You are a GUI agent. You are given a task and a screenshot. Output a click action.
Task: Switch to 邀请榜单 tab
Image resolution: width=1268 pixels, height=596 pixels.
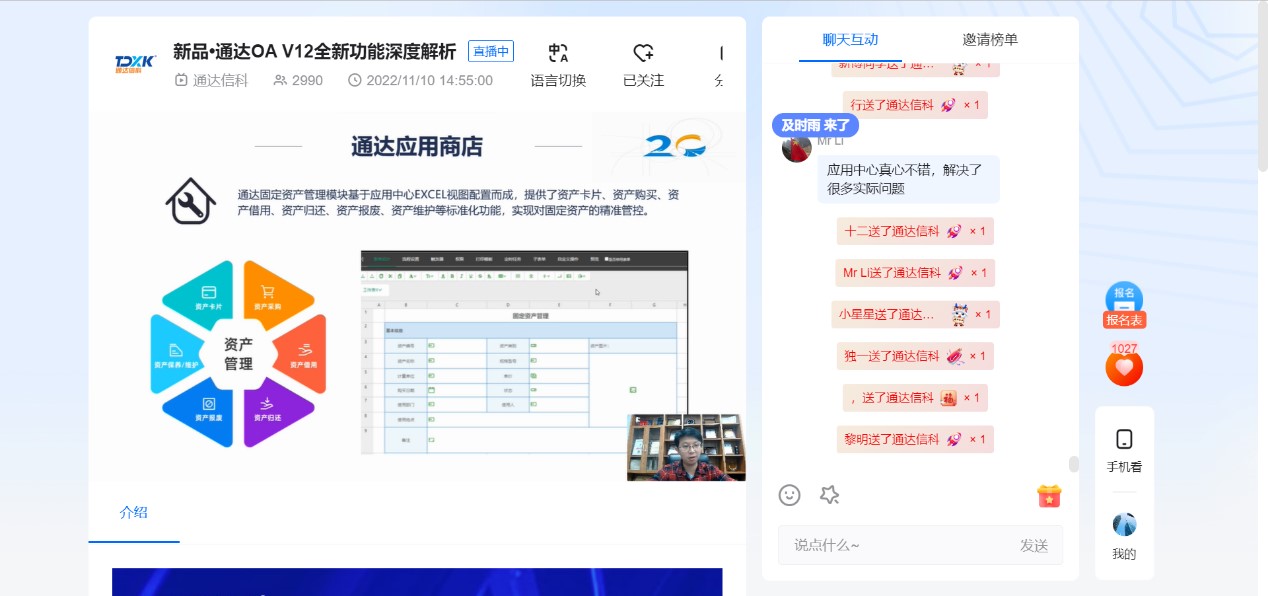[990, 40]
